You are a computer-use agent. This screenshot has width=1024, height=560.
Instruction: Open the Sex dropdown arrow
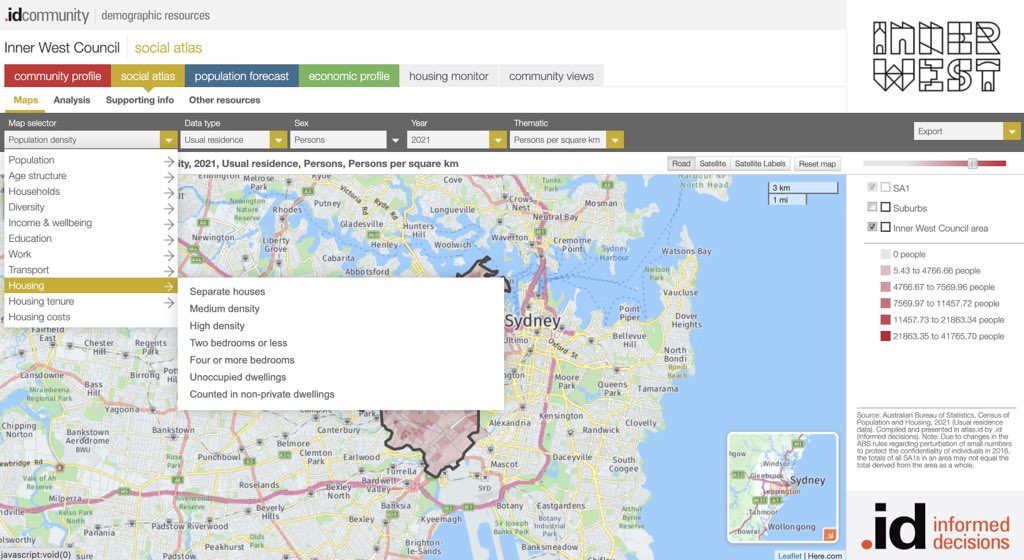tap(395, 140)
